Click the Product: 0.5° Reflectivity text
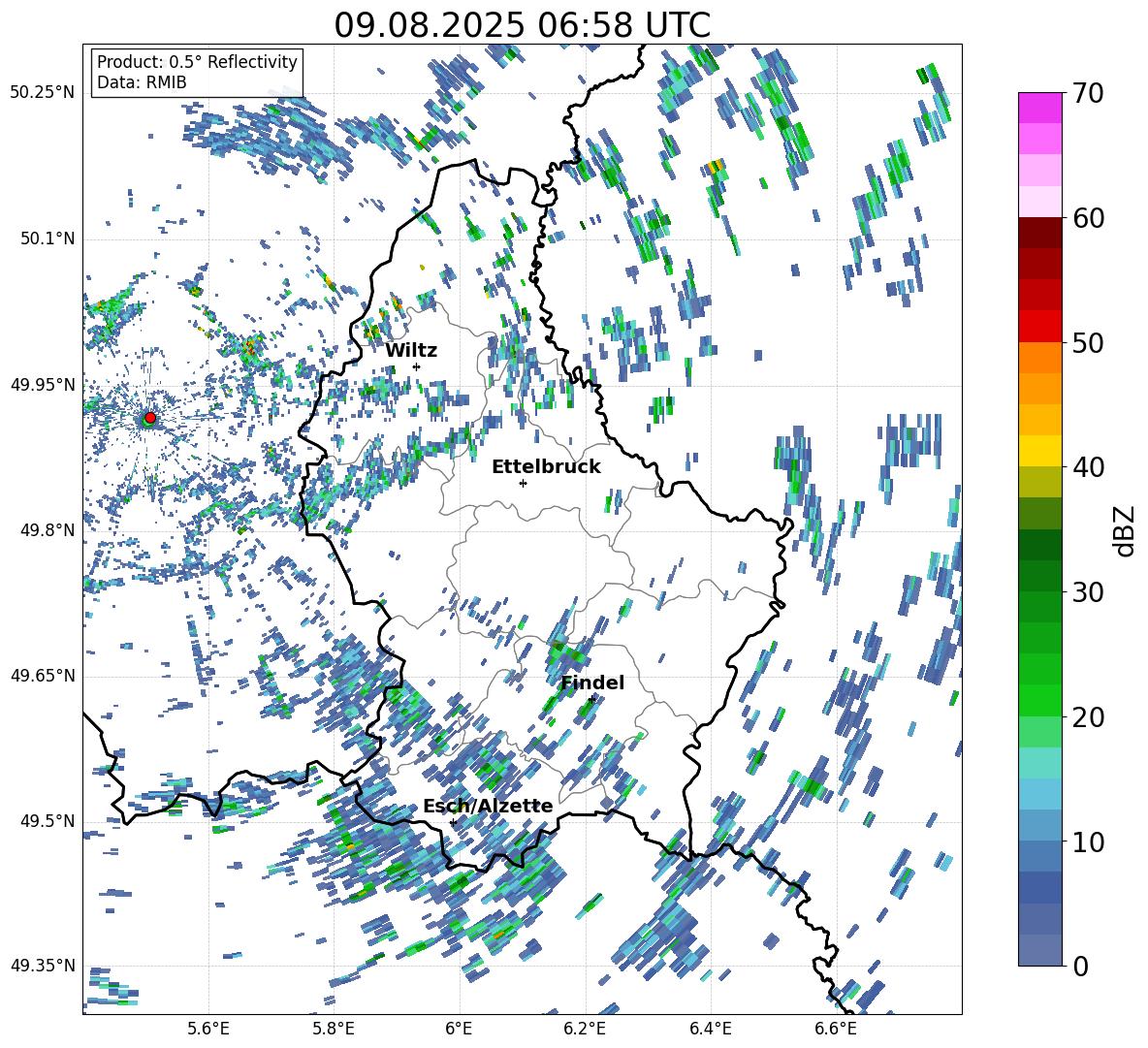The image size is (1148, 1048). (x=197, y=61)
